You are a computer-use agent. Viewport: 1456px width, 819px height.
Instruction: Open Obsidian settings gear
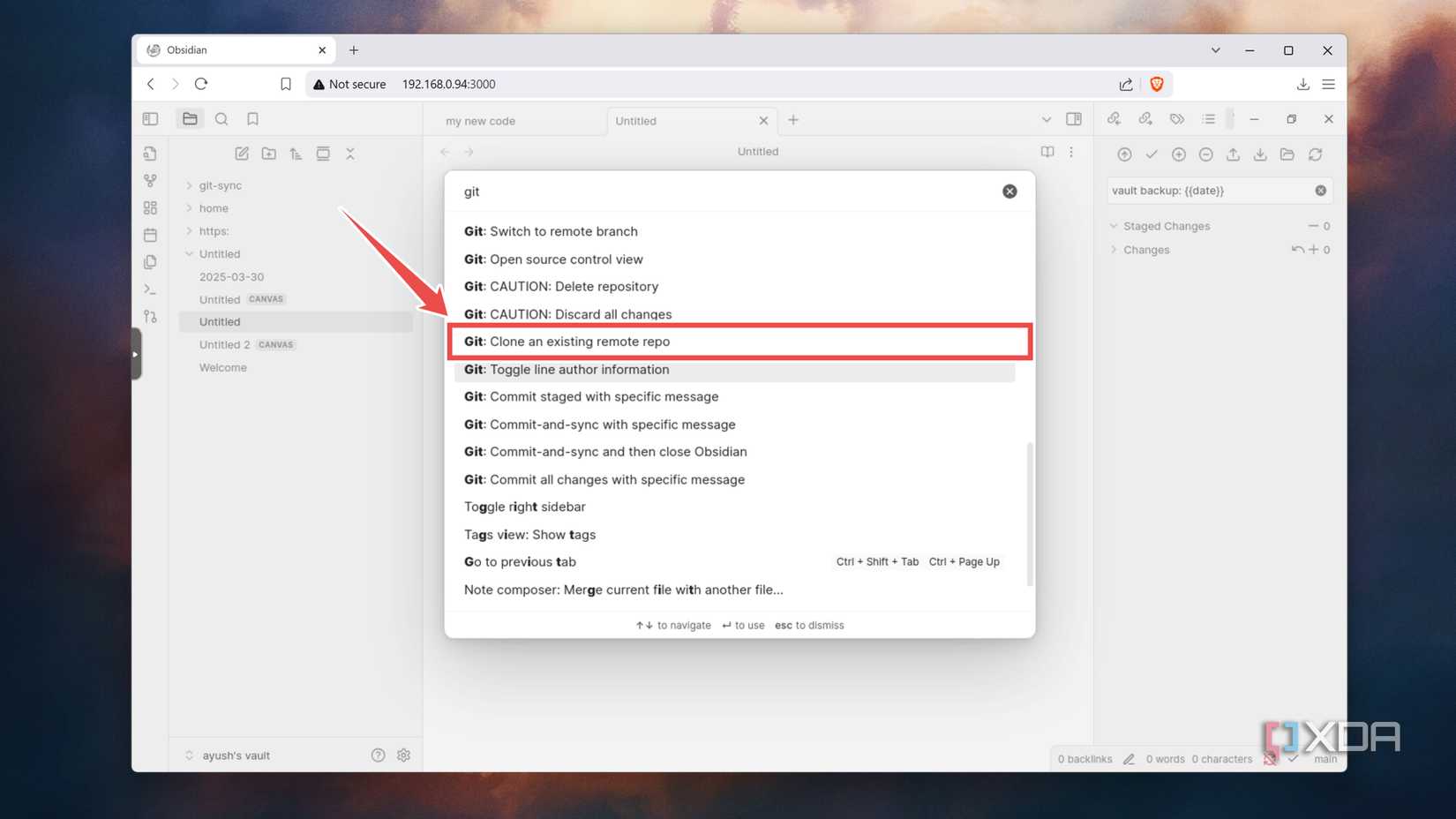point(404,755)
